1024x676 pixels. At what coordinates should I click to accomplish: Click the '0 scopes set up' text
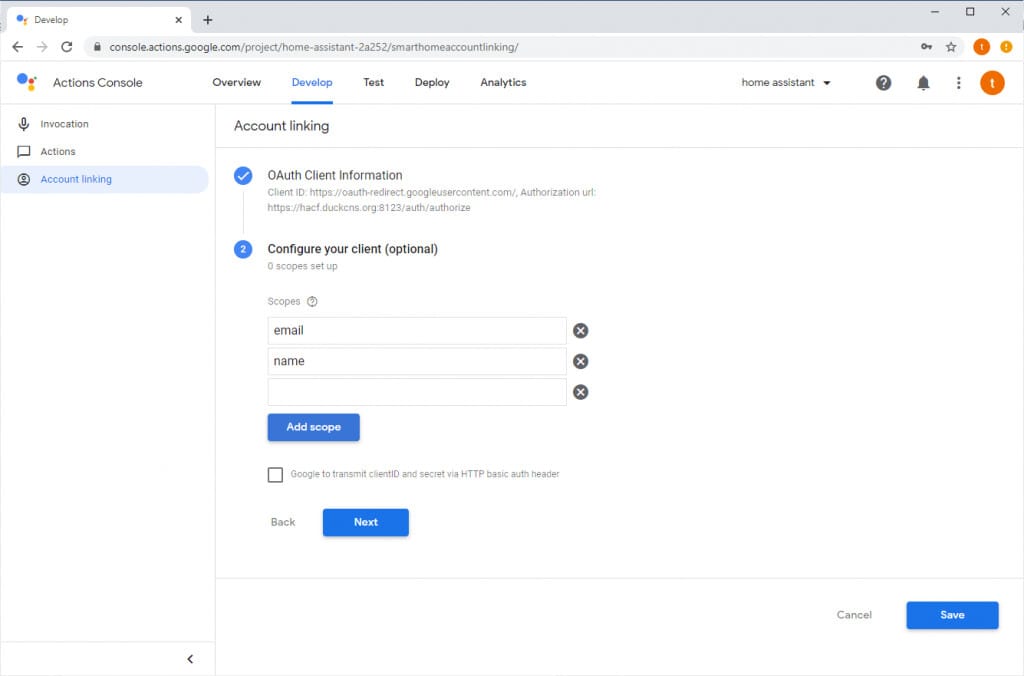[302, 266]
